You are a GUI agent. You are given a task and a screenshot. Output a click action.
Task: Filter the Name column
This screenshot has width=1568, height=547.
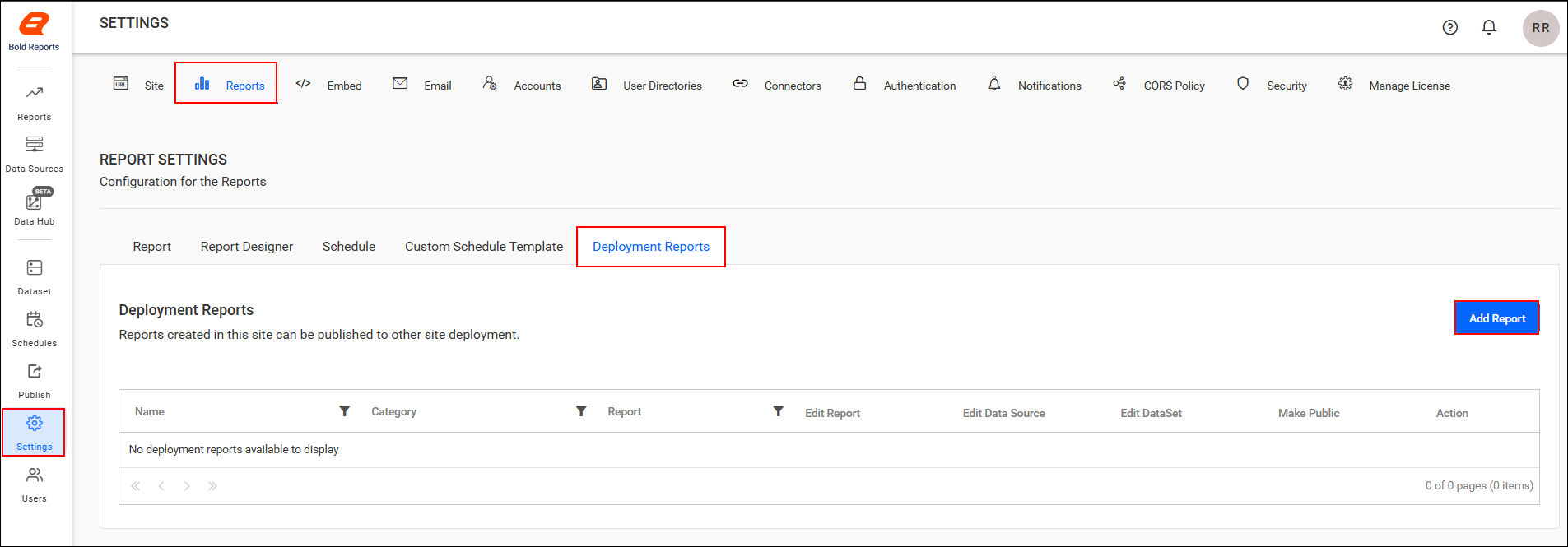point(345,410)
